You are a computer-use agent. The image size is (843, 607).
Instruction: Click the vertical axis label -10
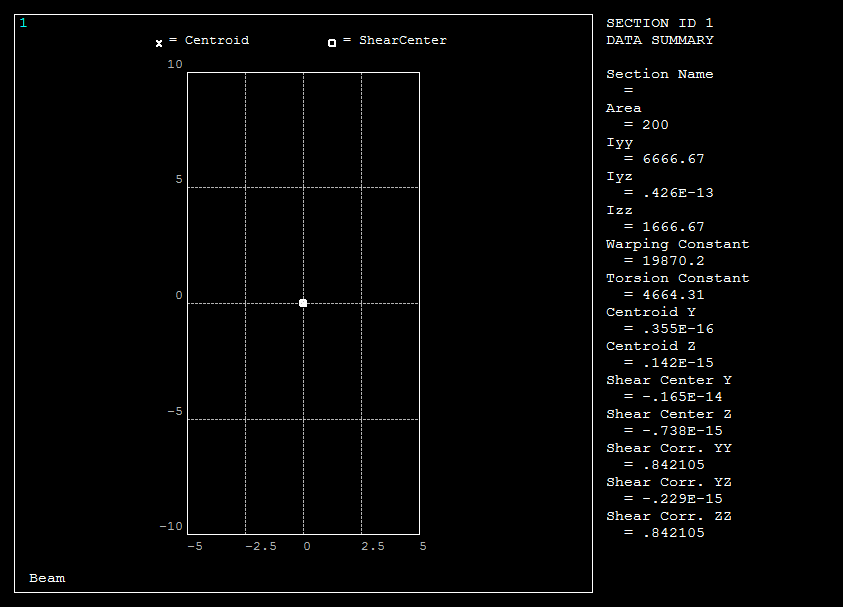(171, 527)
